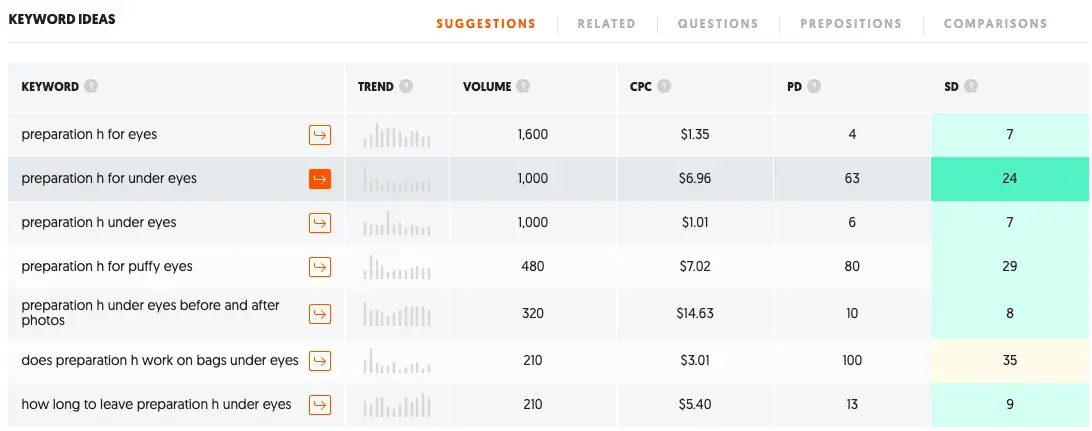Image resolution: width=1092 pixels, height=431 pixels.
Task: Open the help icon next to VOLUME header
Action: click(523, 87)
